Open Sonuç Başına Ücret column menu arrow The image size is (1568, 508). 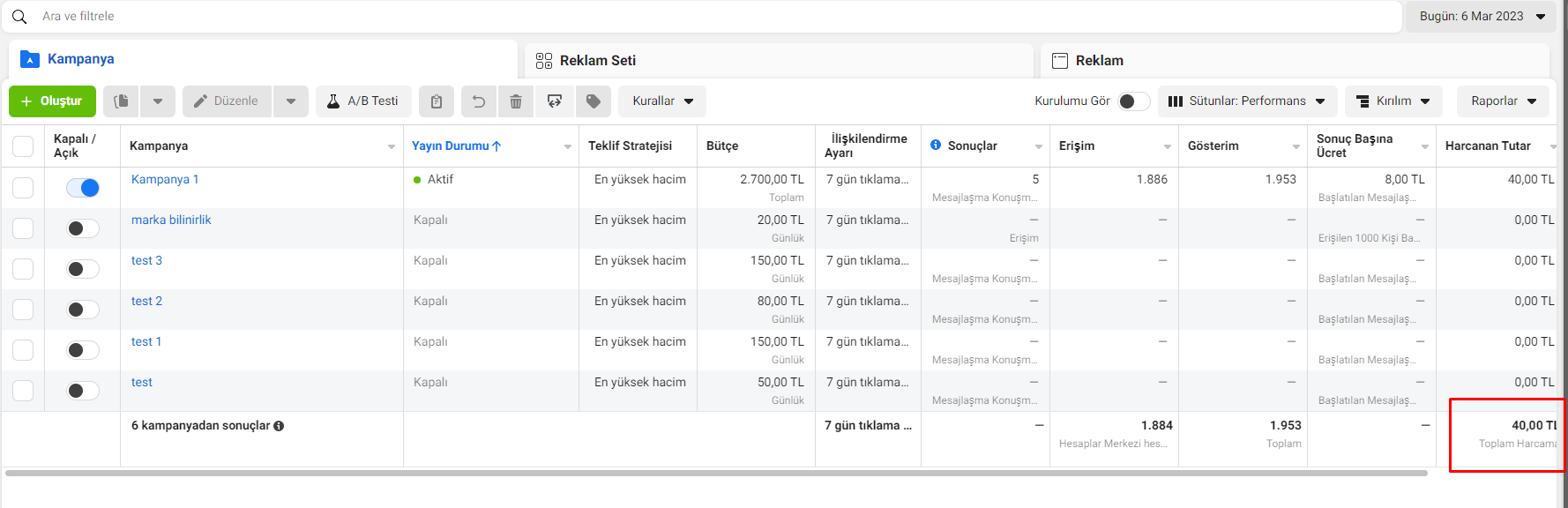tap(1425, 146)
